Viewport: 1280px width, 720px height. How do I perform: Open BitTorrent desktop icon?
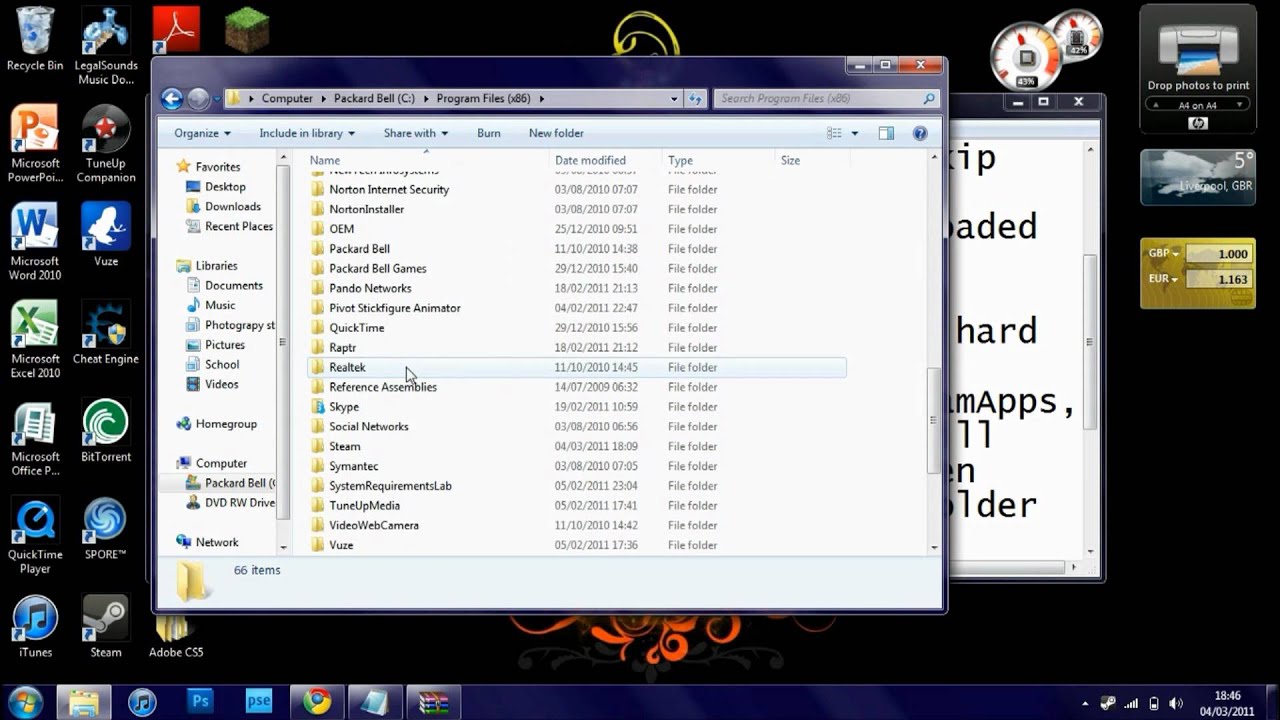[106, 430]
